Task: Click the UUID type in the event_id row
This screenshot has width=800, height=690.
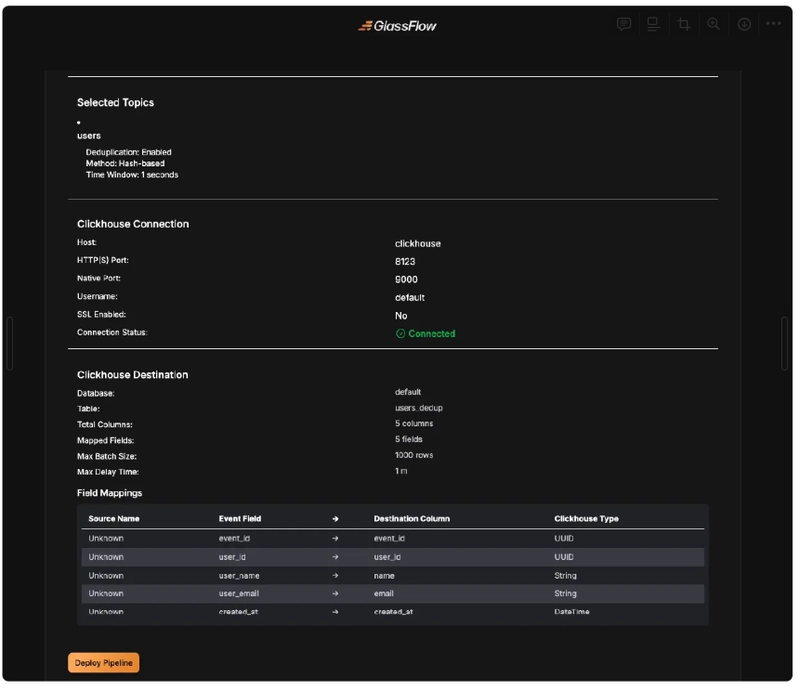Action: point(564,538)
